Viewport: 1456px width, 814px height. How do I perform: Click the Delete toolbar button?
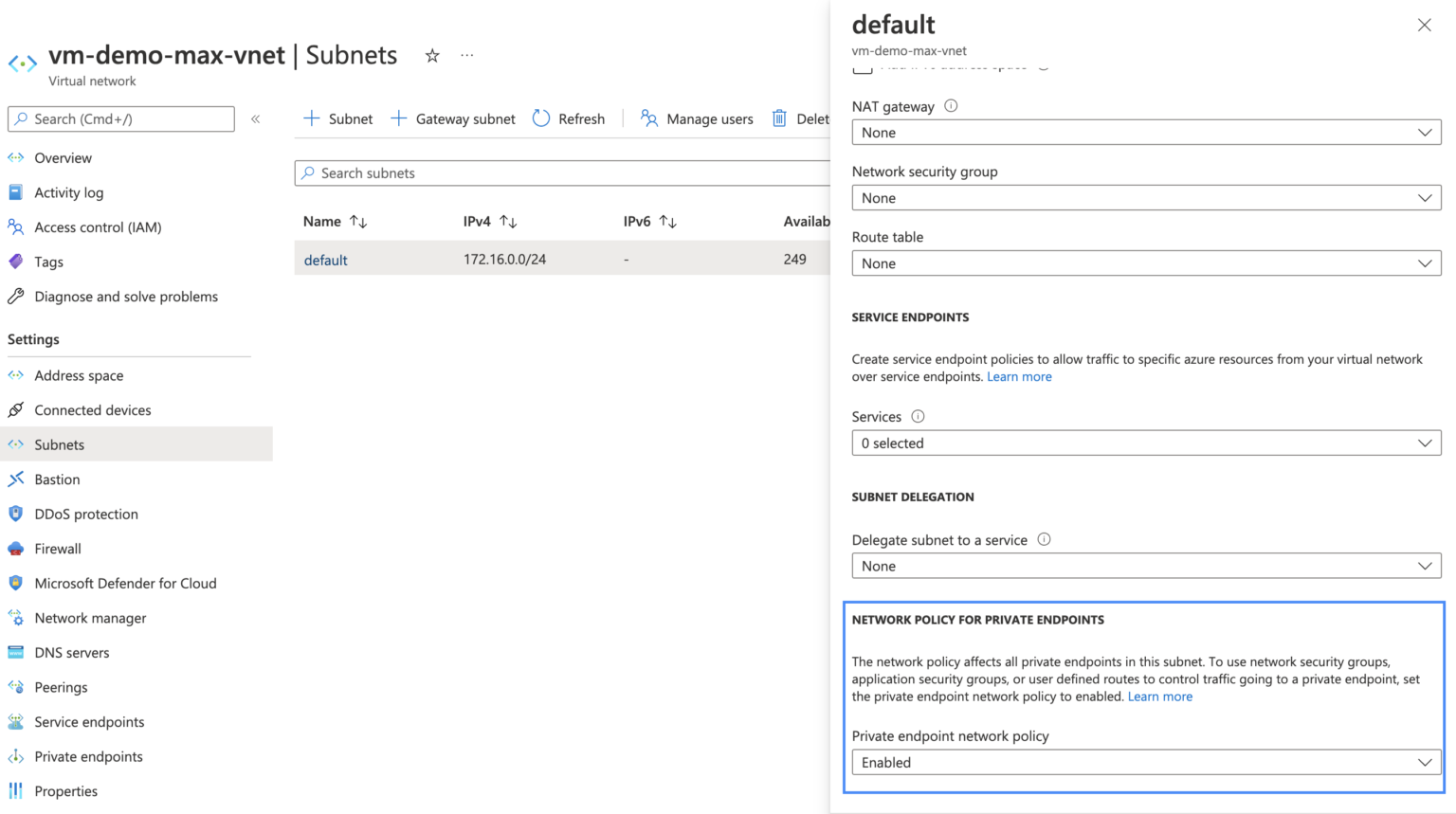click(x=800, y=118)
